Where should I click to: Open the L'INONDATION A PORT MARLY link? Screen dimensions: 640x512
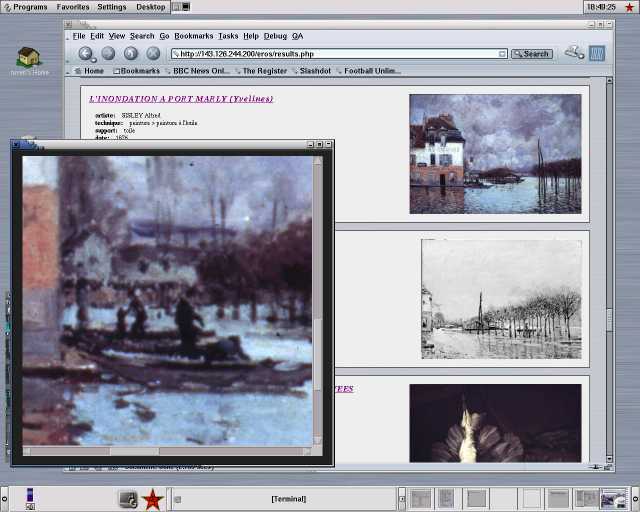(x=181, y=99)
